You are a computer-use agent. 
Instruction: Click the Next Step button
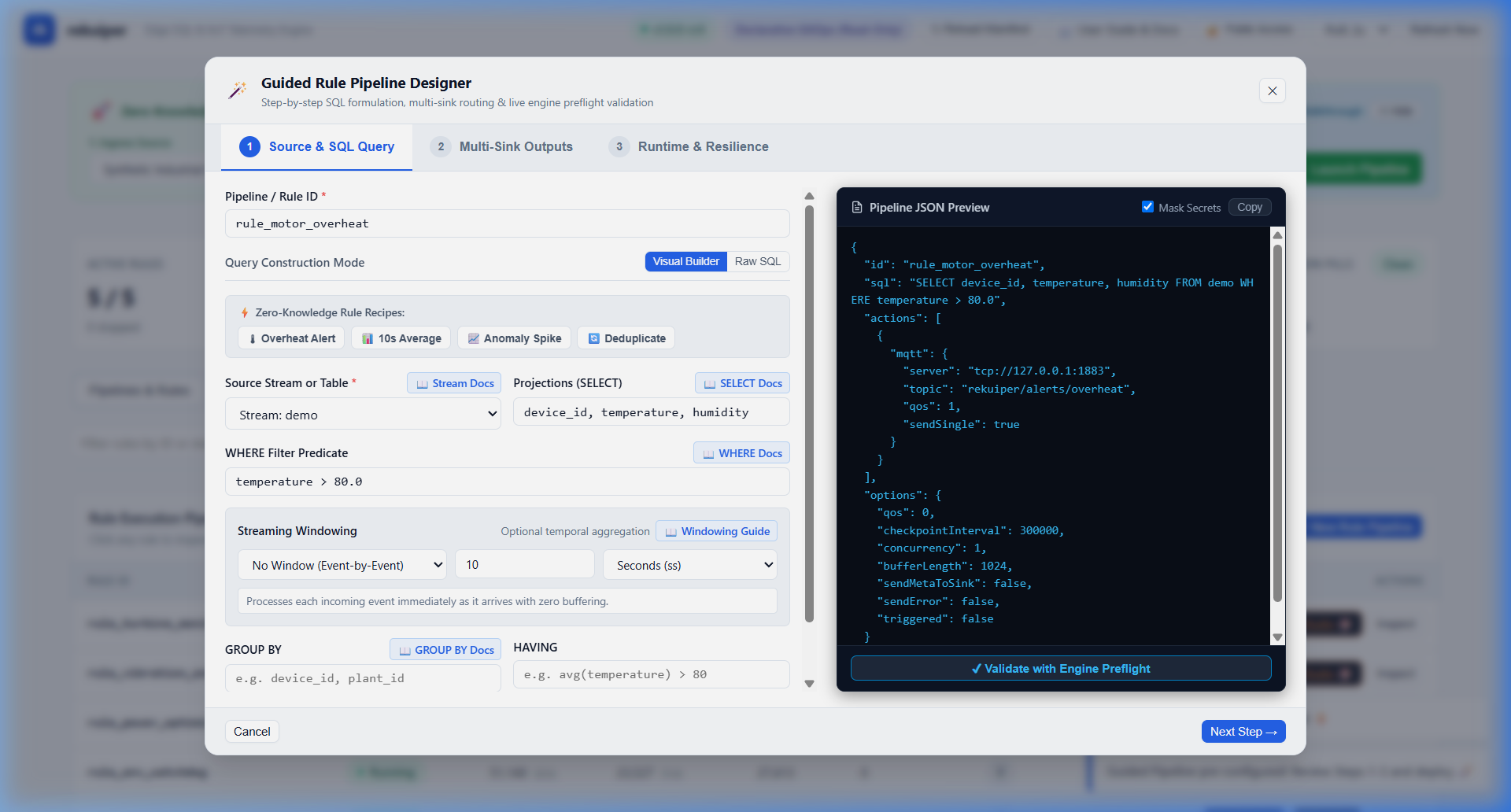point(1243,731)
